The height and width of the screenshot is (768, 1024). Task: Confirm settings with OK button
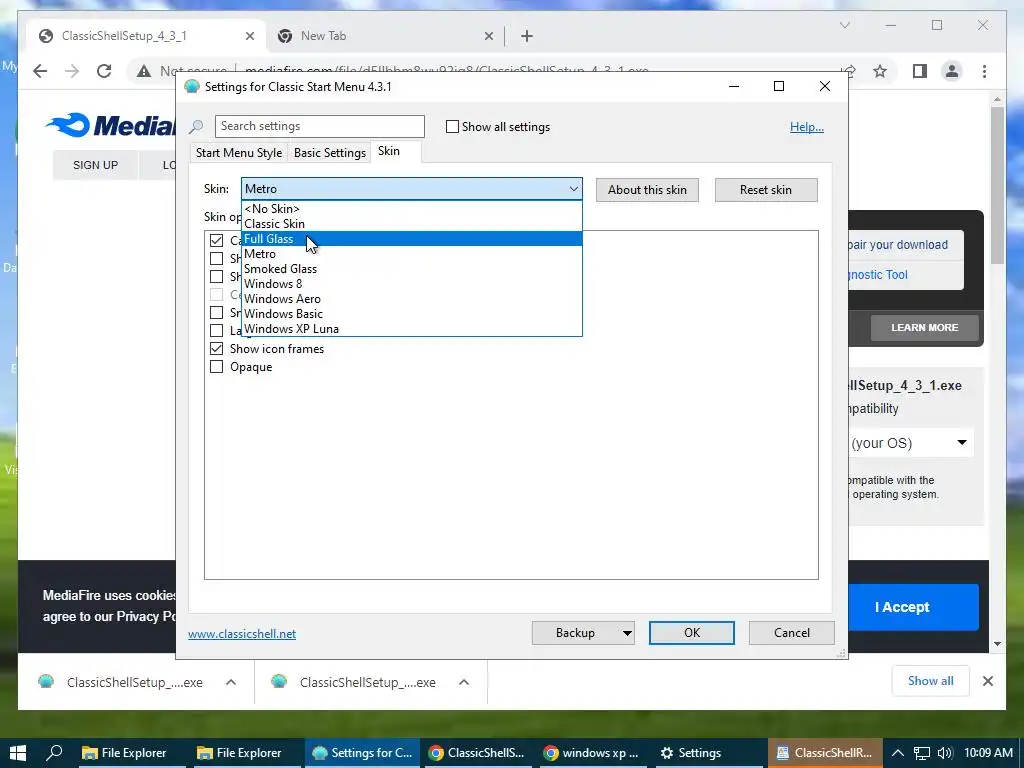point(692,633)
